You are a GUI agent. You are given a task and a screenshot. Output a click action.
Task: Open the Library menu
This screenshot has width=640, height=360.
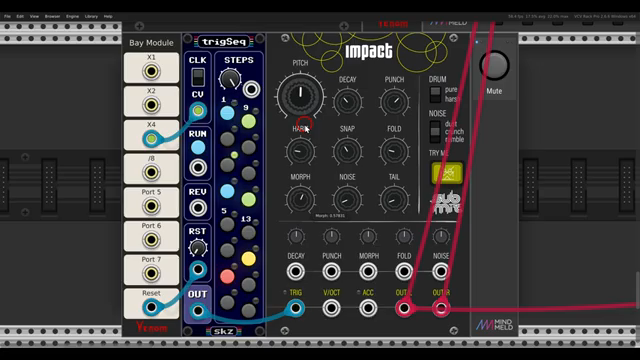coord(91,16)
